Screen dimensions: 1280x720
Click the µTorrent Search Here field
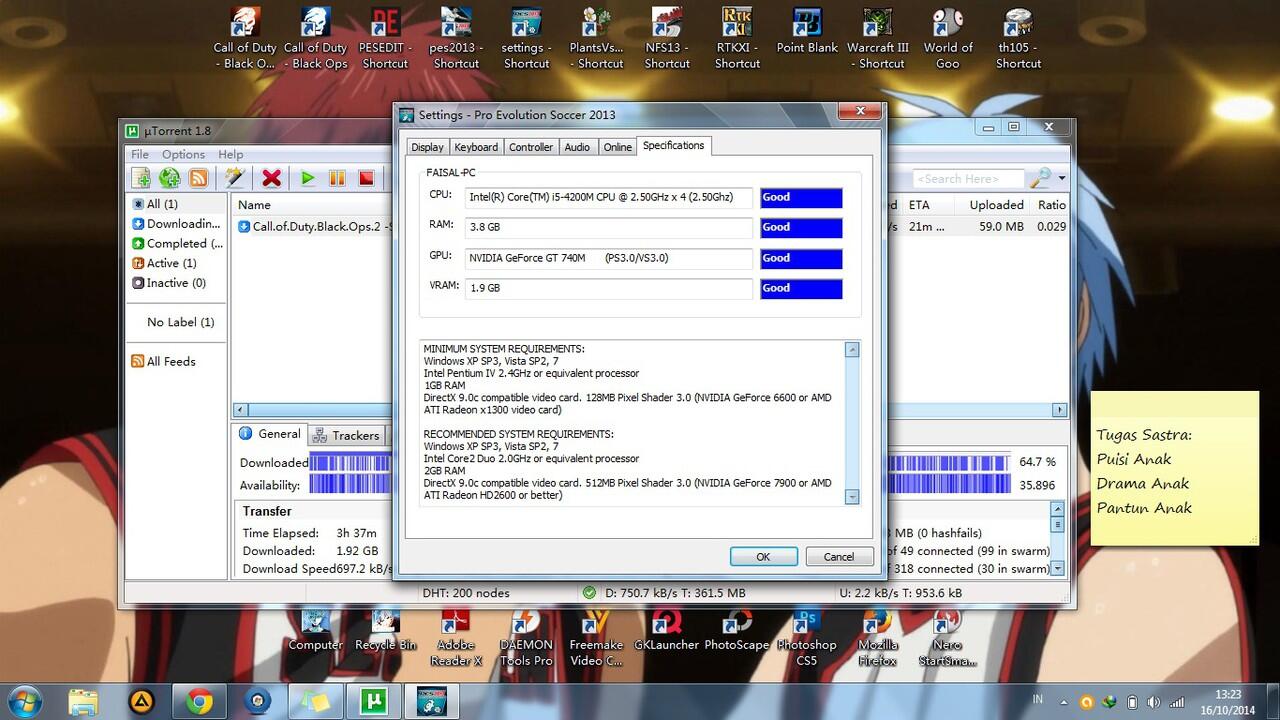[966, 179]
